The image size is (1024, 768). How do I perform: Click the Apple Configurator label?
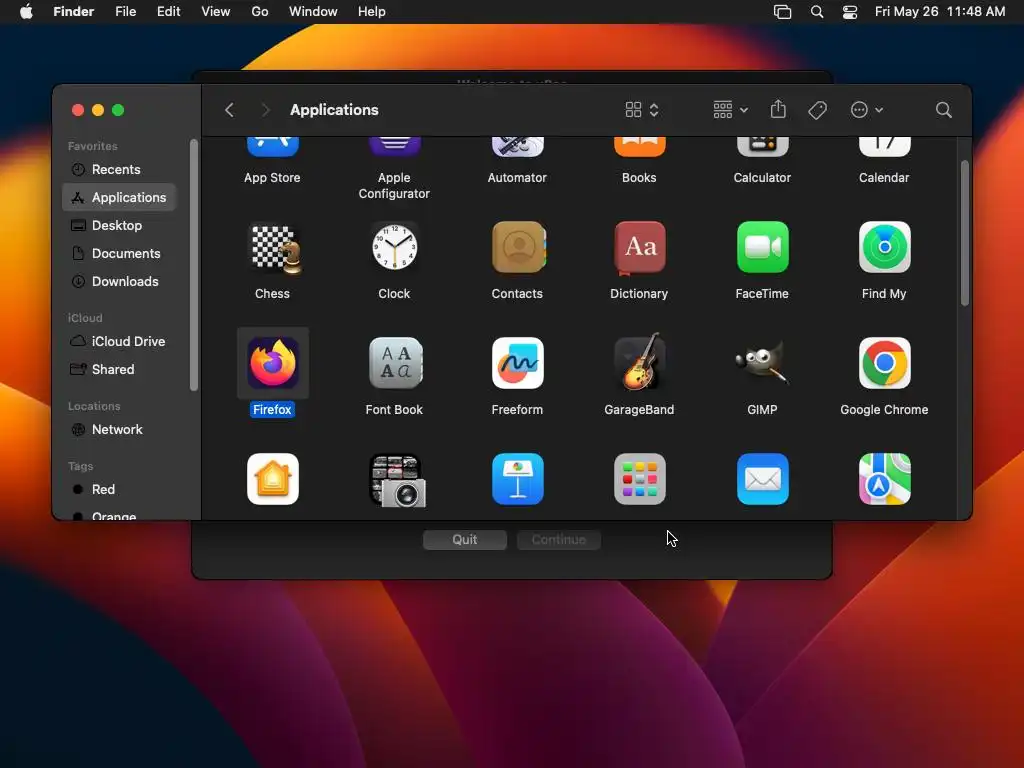pyautogui.click(x=394, y=185)
